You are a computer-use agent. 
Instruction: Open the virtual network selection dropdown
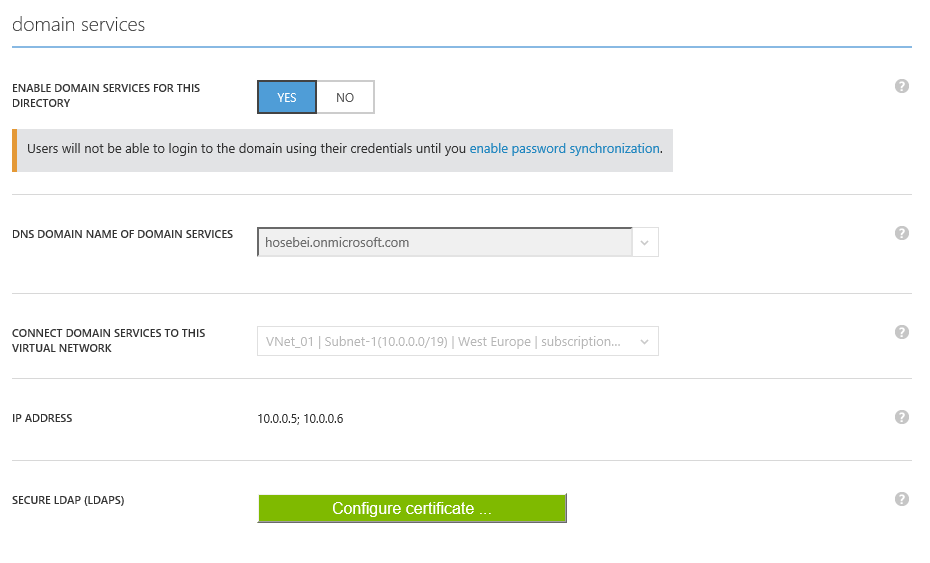tap(457, 341)
